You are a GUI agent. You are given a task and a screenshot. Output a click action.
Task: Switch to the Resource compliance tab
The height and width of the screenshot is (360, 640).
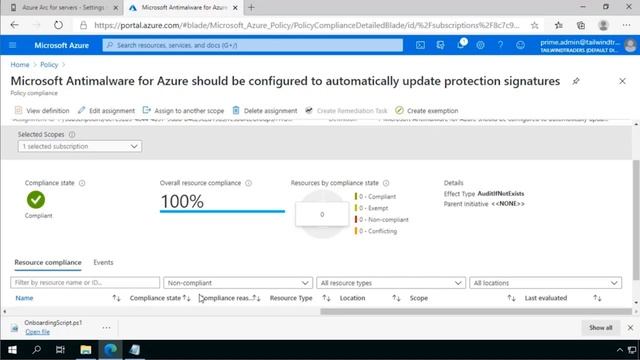(48, 262)
